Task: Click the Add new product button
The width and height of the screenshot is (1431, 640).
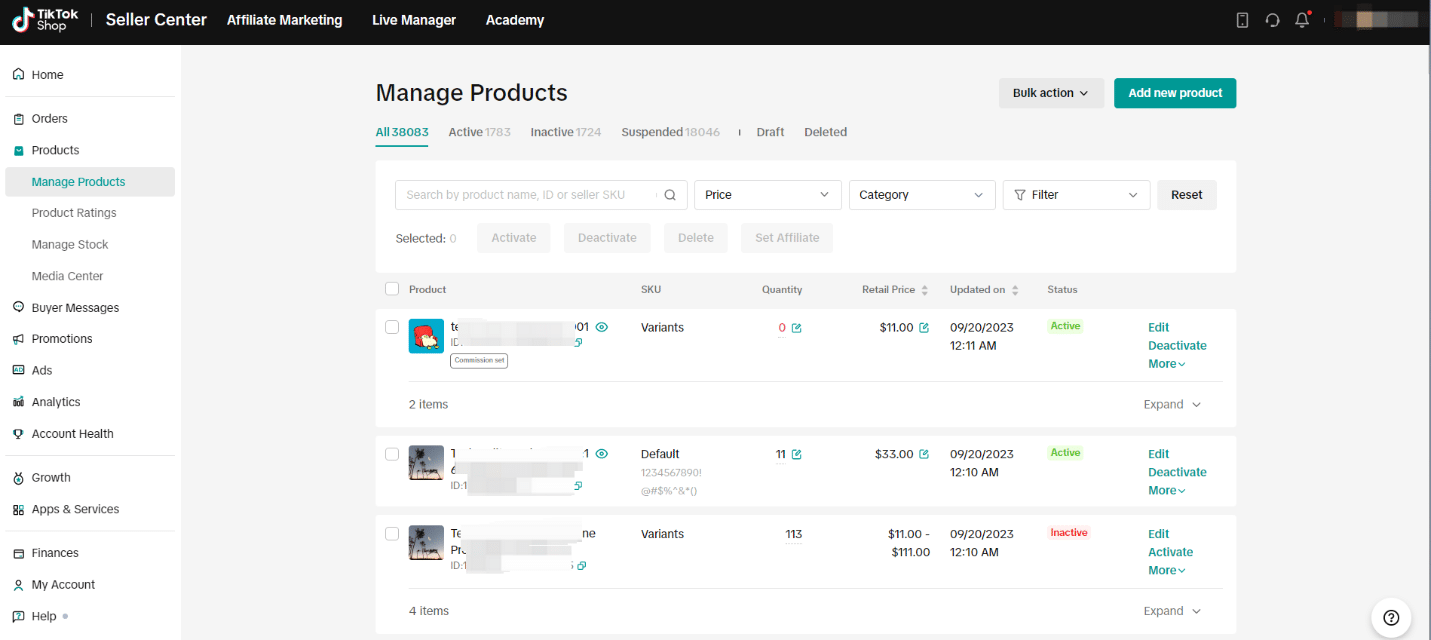Action: (1175, 92)
